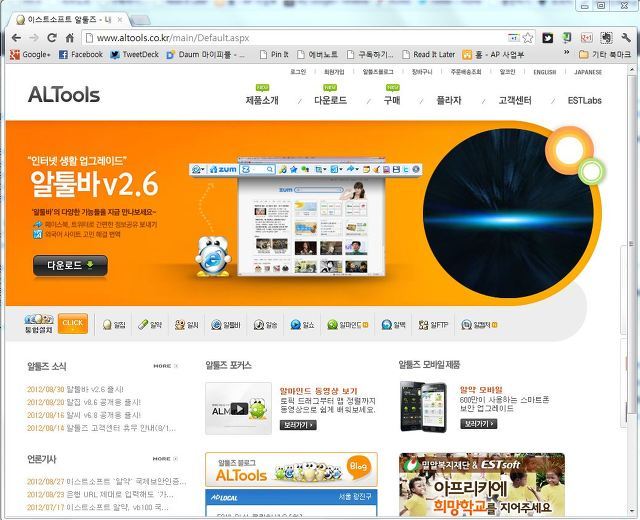Open the 알캡처 product icon
The height and width of the screenshot is (520, 640).
[x=479, y=325]
